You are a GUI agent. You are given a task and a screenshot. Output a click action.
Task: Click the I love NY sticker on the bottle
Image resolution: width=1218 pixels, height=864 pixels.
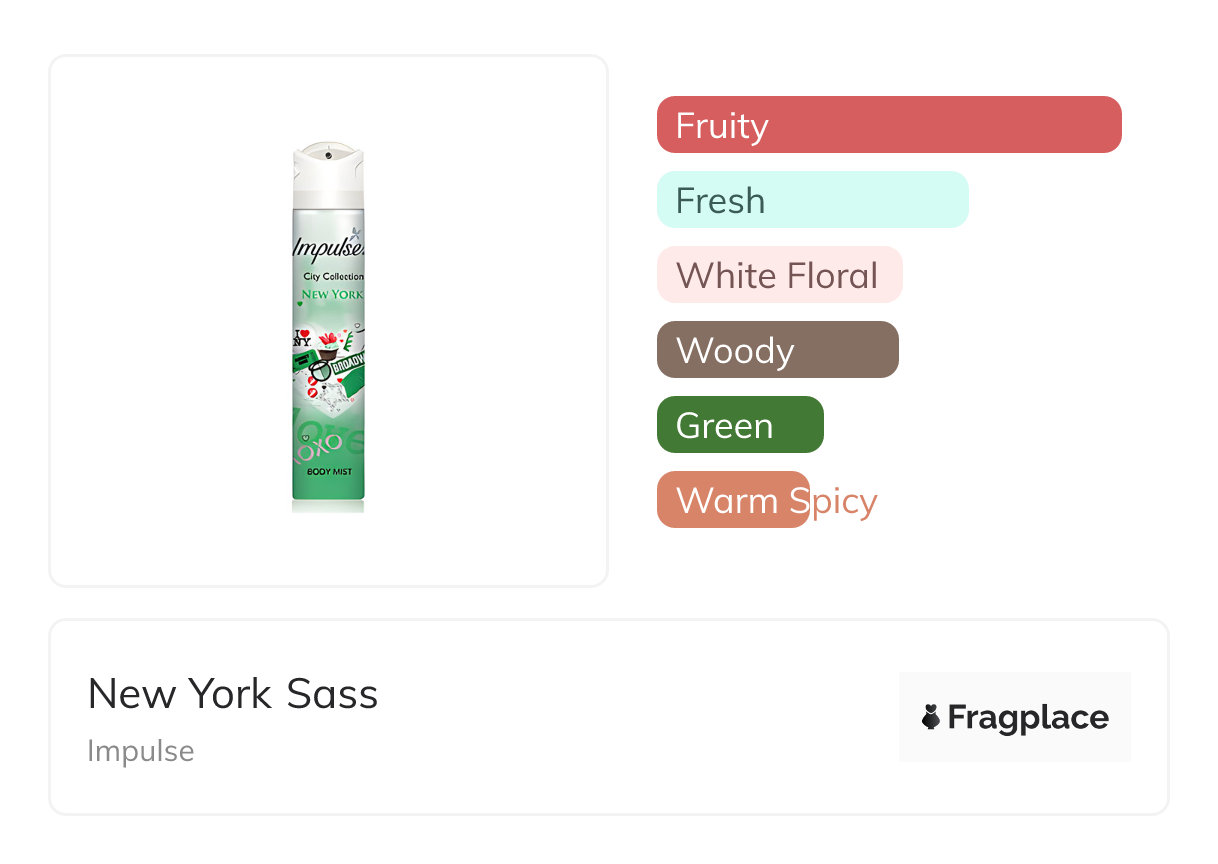tap(302, 338)
